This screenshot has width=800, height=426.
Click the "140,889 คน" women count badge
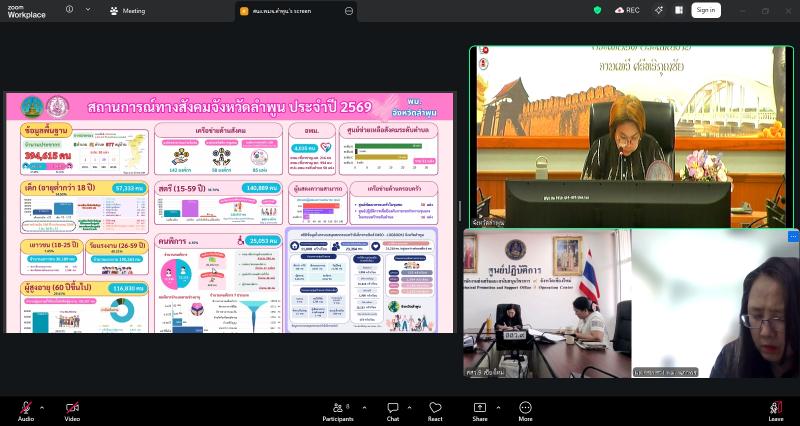pyautogui.click(x=261, y=188)
